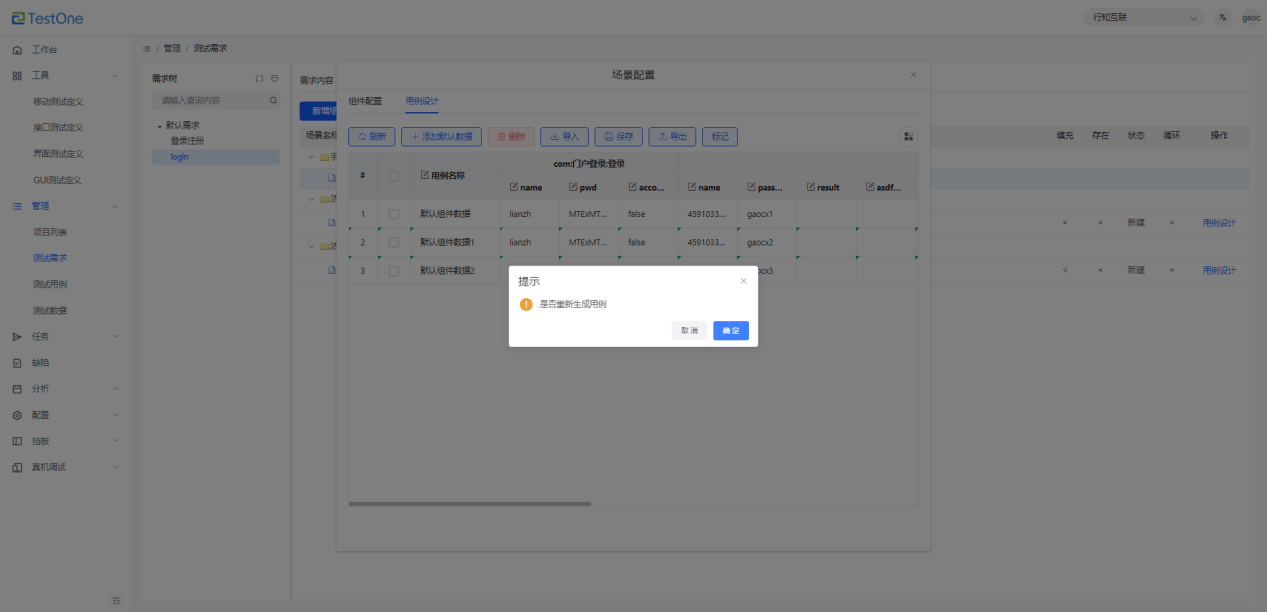Screen dimensions: 1267x612
Task: Close the 提示 dialog with X
Action: coord(743,281)
